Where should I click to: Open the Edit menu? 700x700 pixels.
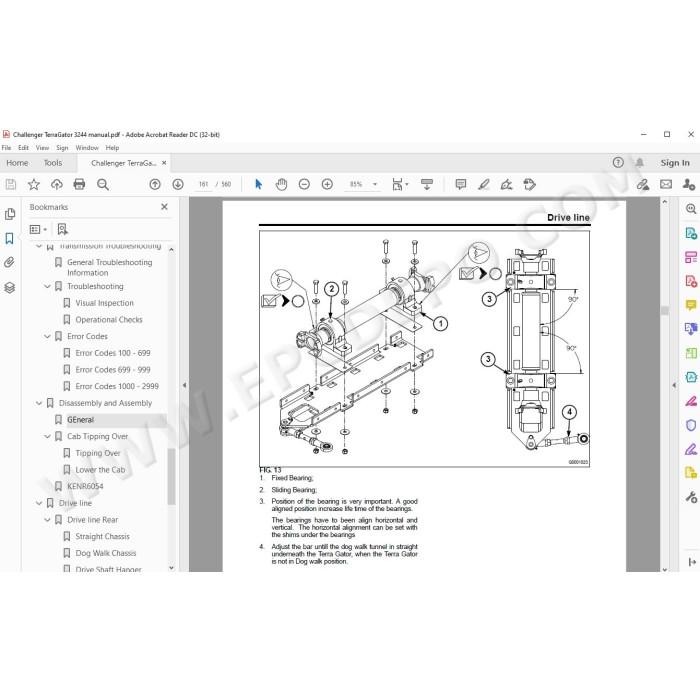tap(23, 148)
